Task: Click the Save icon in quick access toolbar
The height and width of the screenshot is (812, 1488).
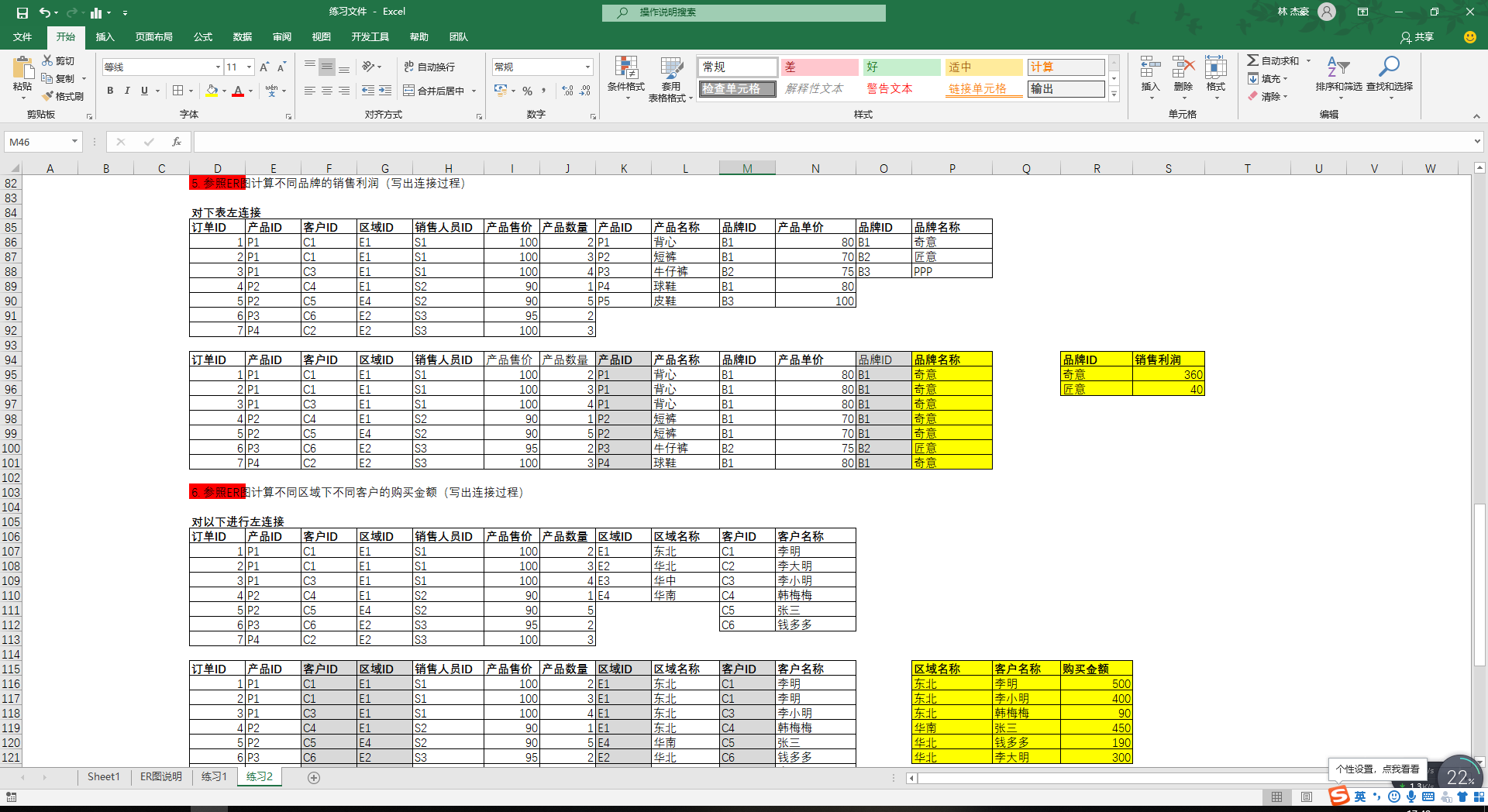Action: pyautogui.click(x=22, y=12)
